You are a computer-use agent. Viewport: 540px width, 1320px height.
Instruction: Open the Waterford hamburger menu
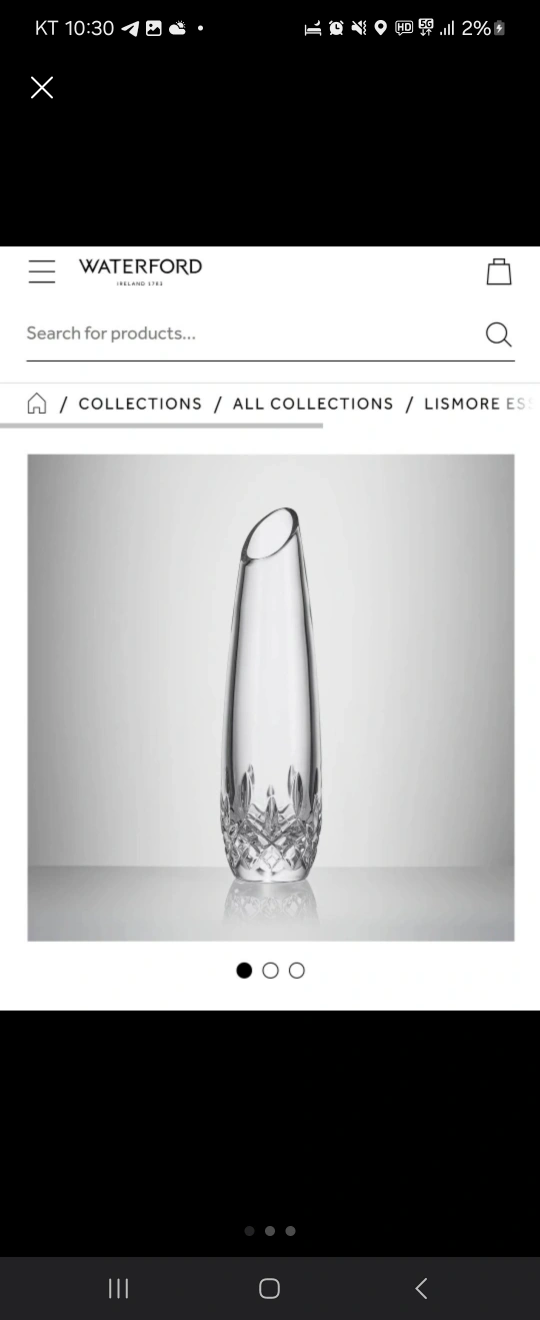[42, 271]
